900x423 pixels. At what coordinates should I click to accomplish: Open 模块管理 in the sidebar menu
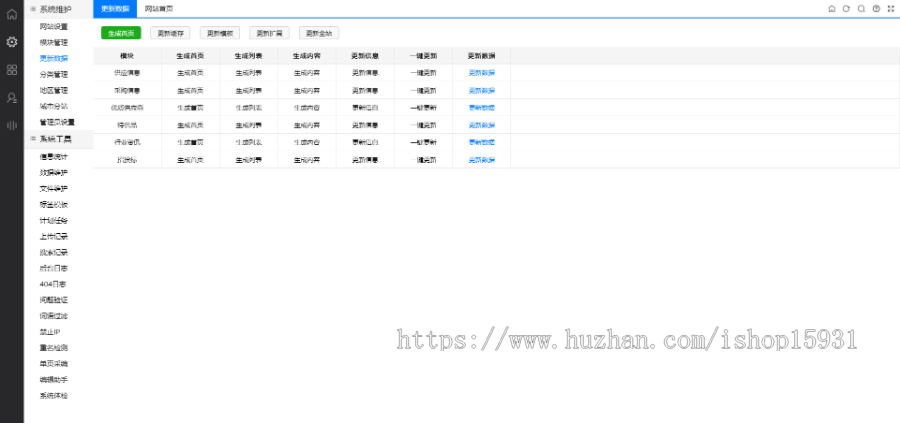pos(54,42)
